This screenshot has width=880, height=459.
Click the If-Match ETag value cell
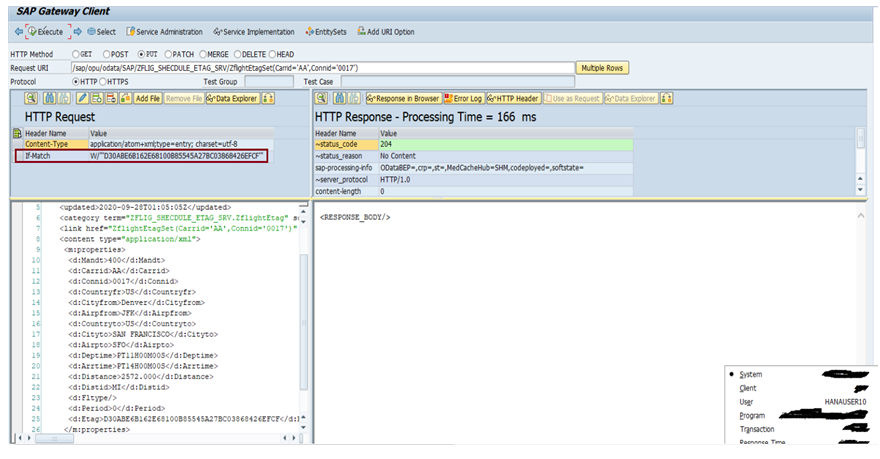pyautogui.click(x=178, y=156)
